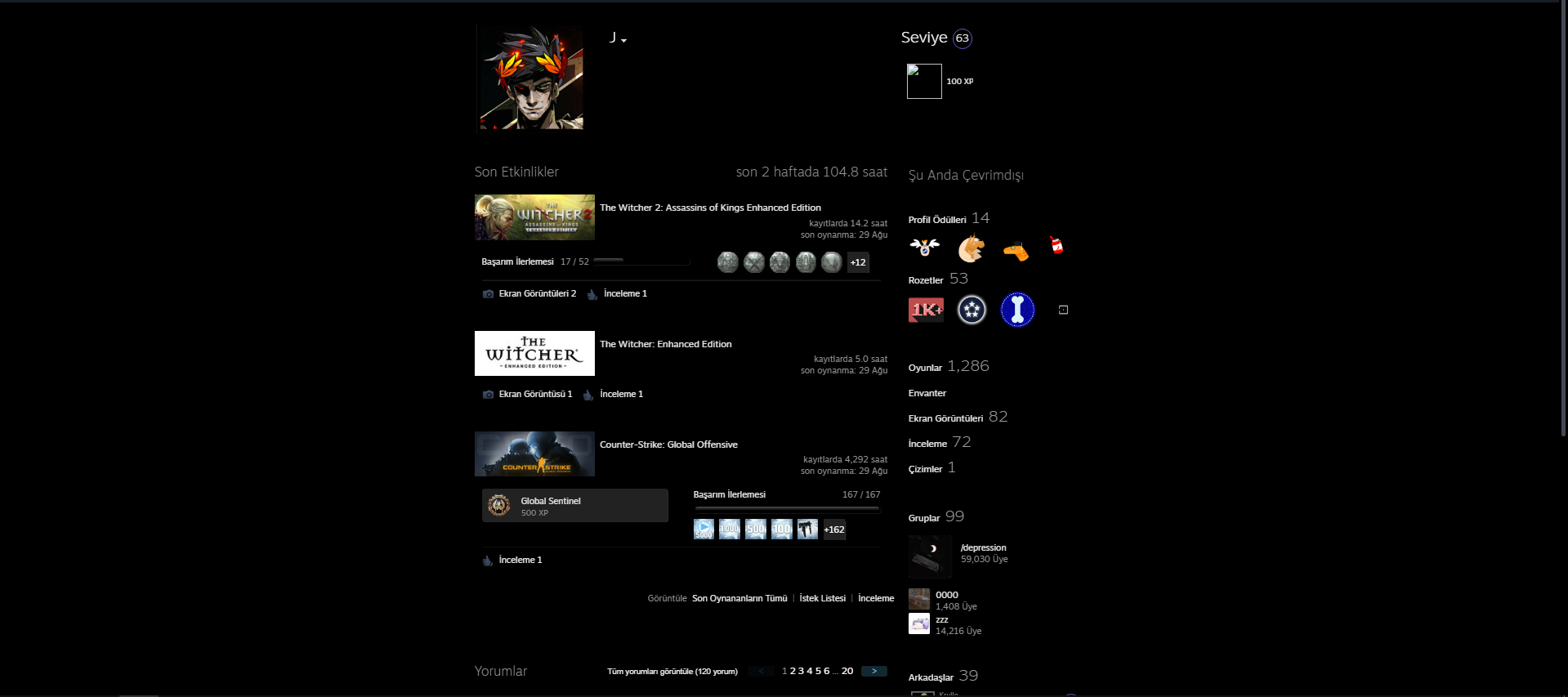Open crossed-swords achievement coin for Witcher 2
Screen dimensions: 1568x697
point(754,262)
